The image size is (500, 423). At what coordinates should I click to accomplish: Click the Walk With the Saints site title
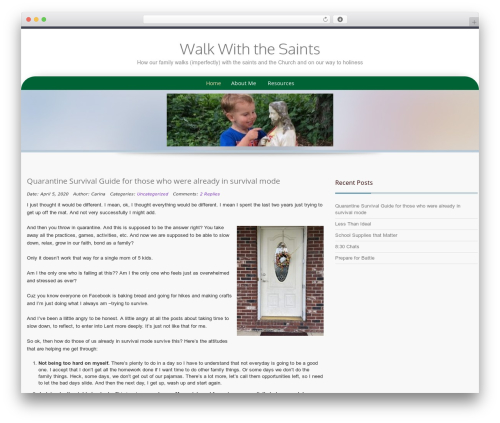point(250,49)
